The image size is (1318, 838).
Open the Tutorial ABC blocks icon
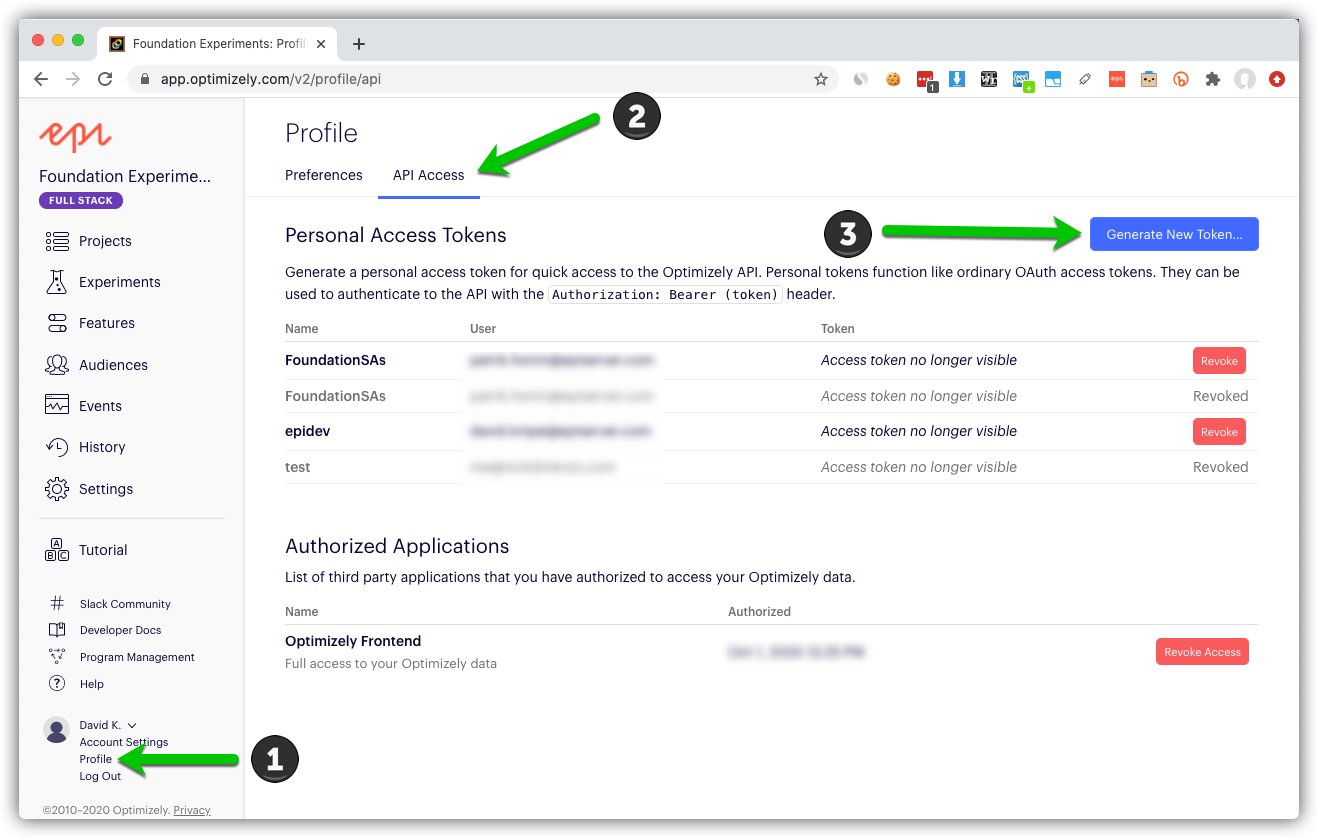pyautogui.click(x=57, y=550)
